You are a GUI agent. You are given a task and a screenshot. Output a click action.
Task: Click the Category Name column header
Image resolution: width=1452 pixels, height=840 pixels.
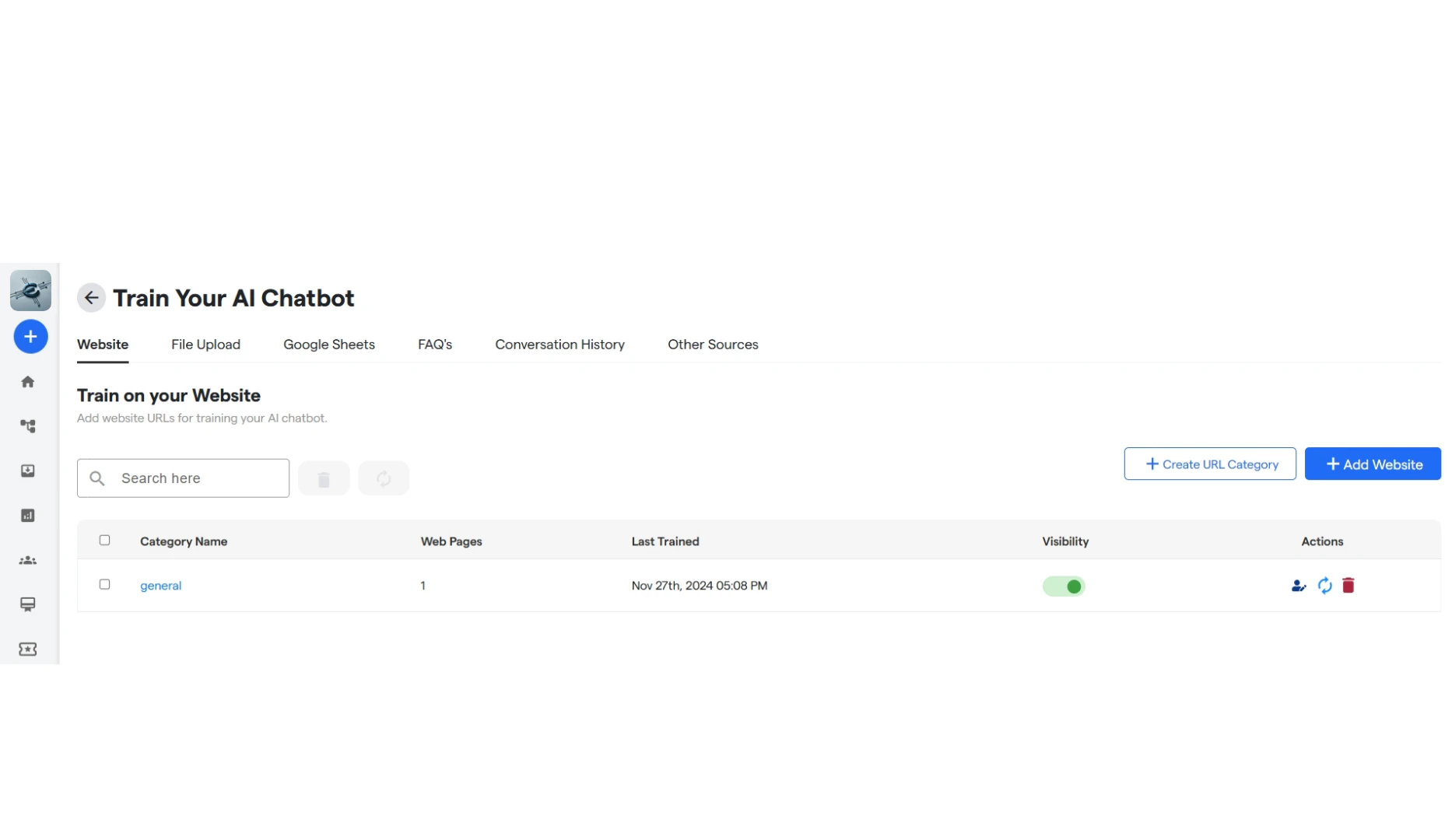point(184,541)
